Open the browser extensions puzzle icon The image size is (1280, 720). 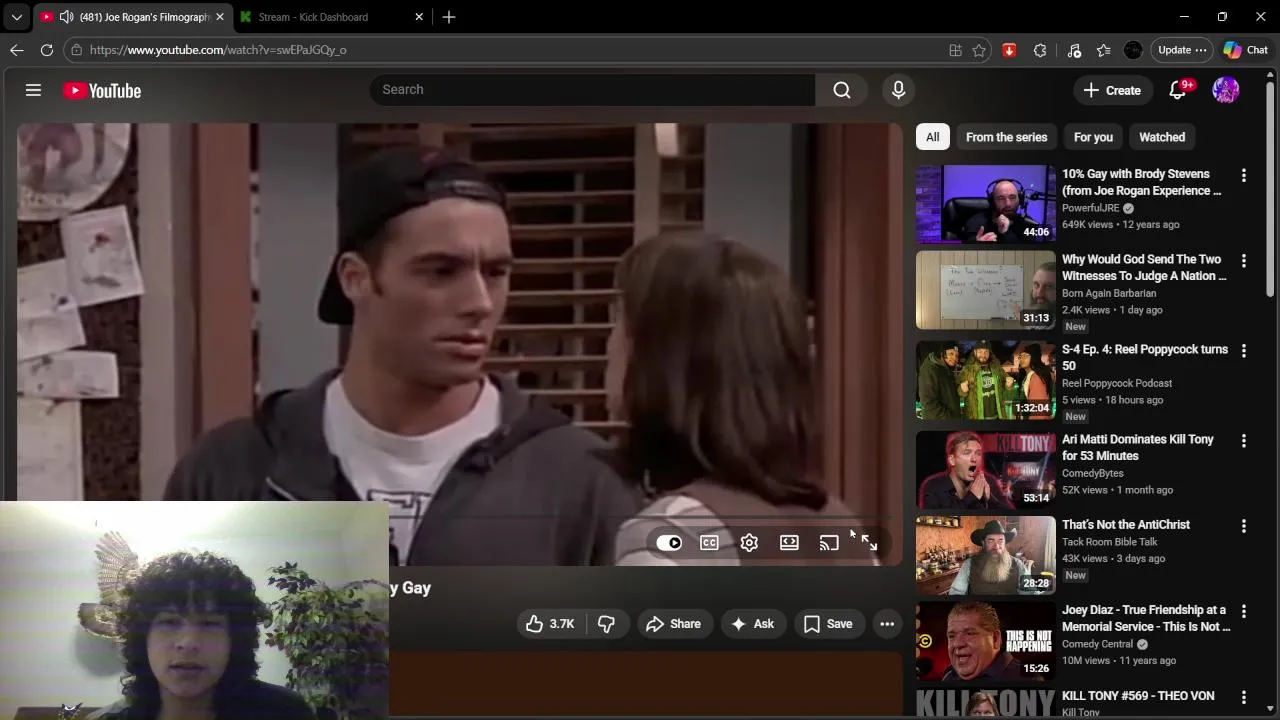[x=1041, y=50]
